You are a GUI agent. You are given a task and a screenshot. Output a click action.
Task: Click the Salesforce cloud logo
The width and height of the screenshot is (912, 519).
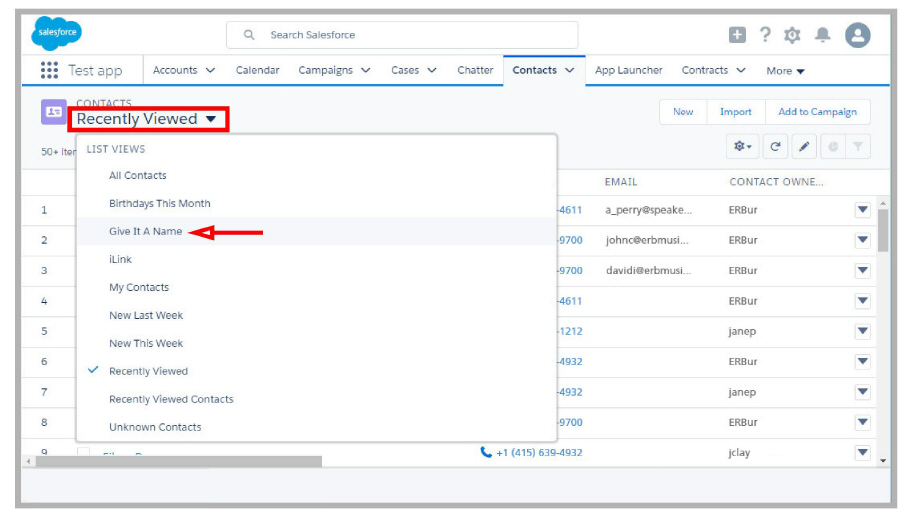pyautogui.click(x=56, y=33)
